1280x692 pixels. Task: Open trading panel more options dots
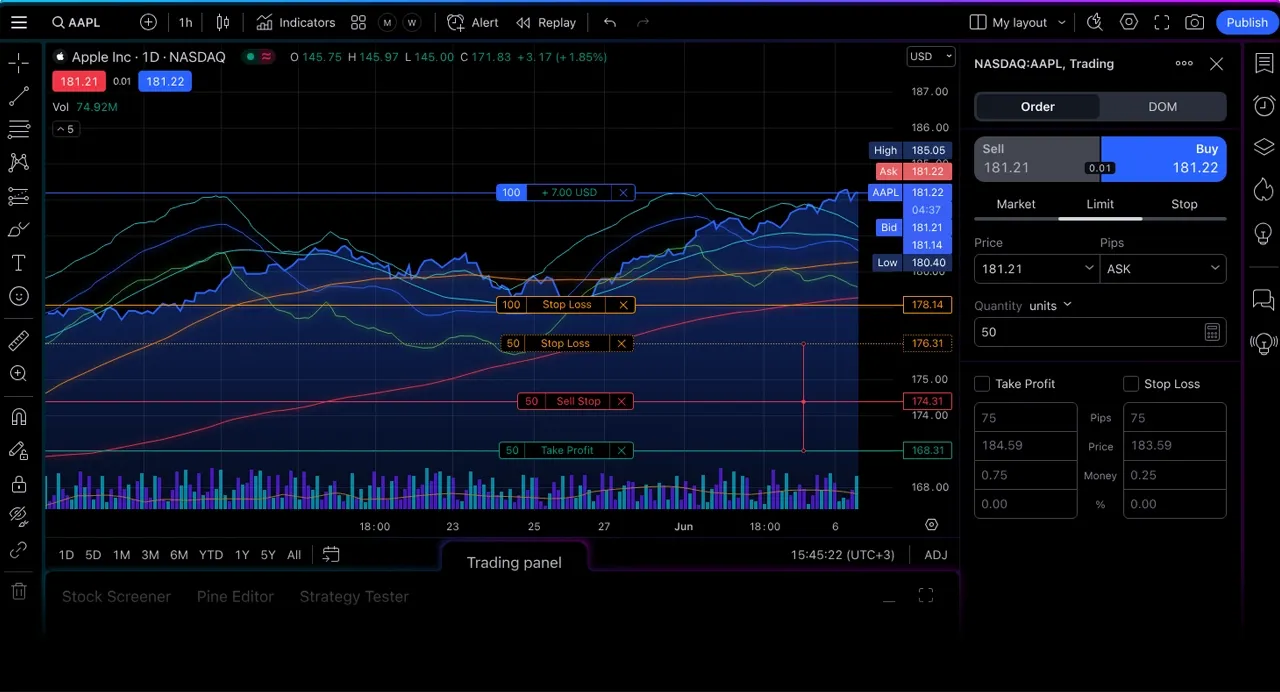point(1184,63)
